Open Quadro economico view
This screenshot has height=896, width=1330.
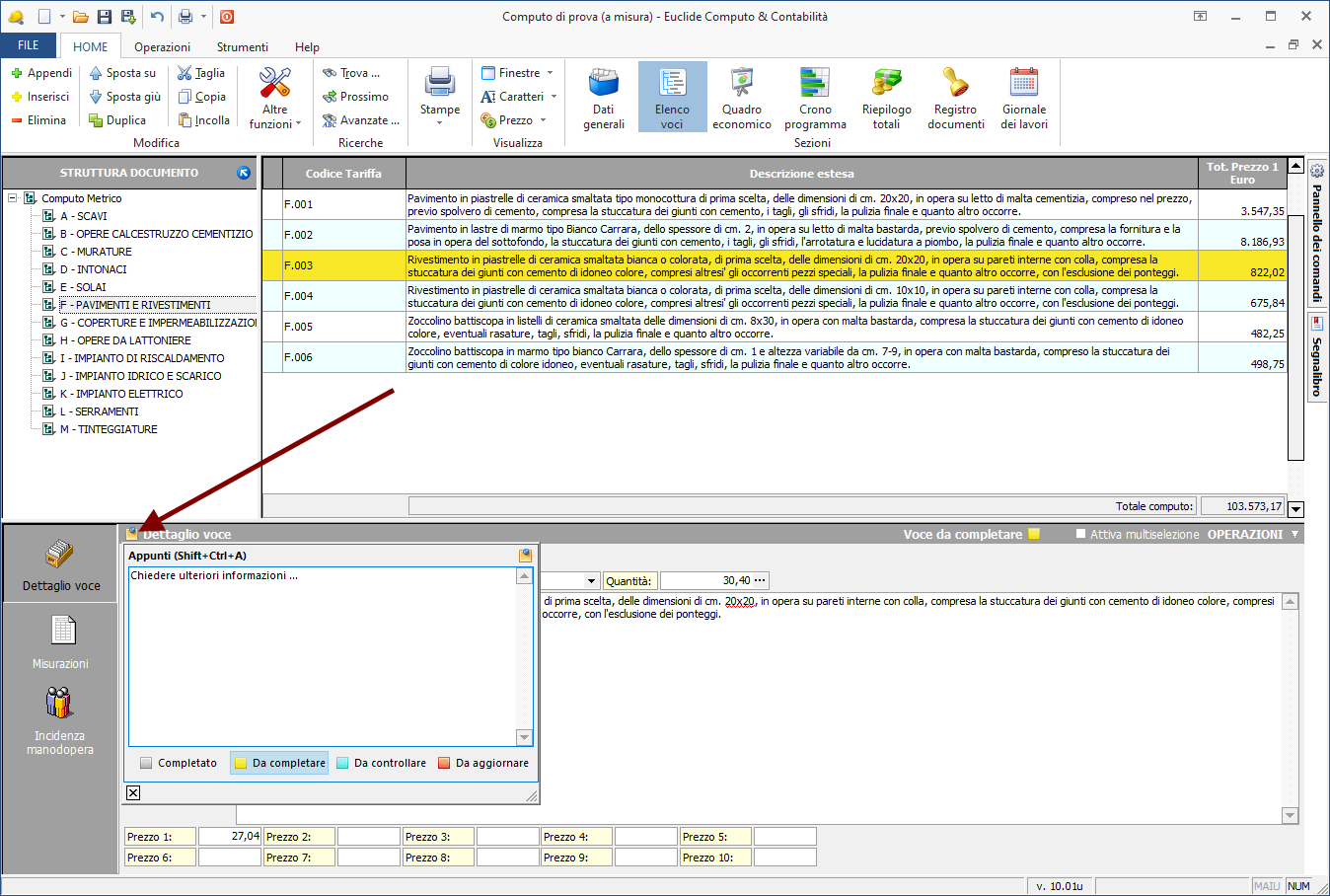click(741, 98)
